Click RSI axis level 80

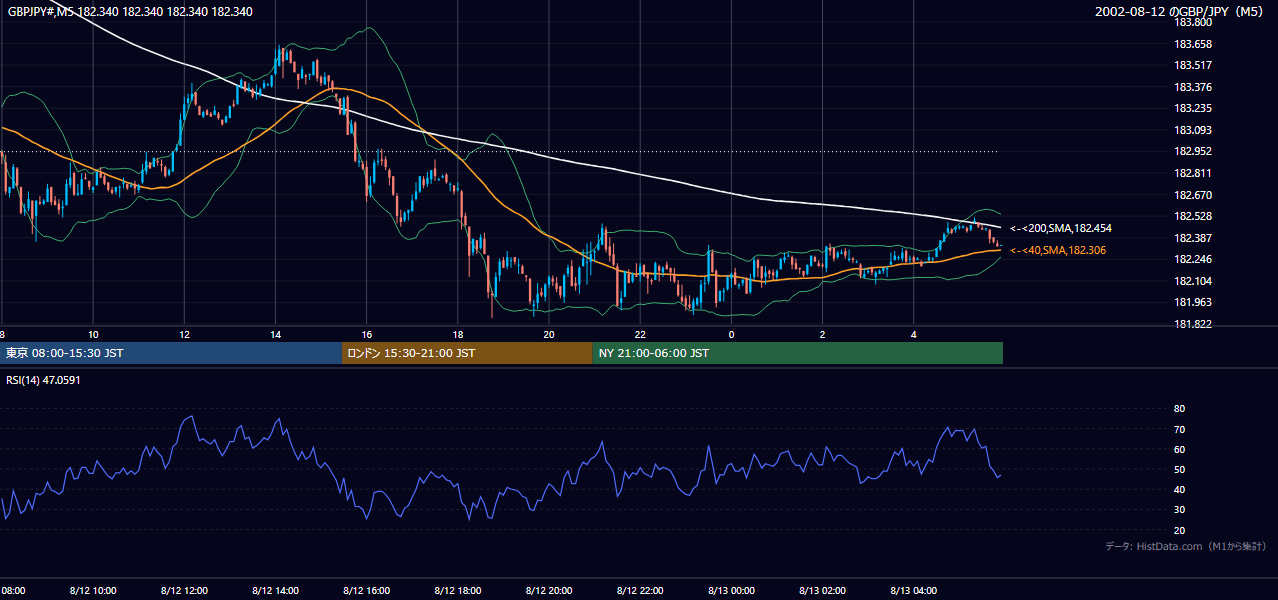pyautogui.click(x=1179, y=409)
